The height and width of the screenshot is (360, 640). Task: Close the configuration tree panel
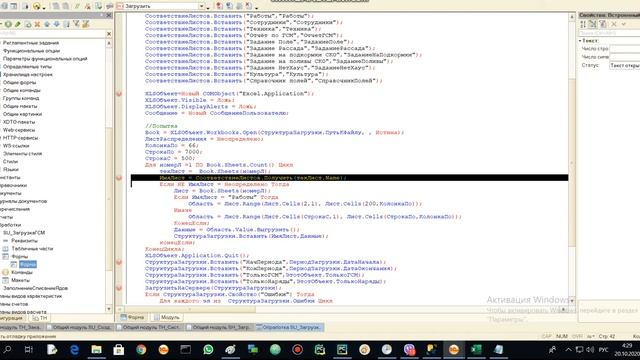[x=109, y=16]
